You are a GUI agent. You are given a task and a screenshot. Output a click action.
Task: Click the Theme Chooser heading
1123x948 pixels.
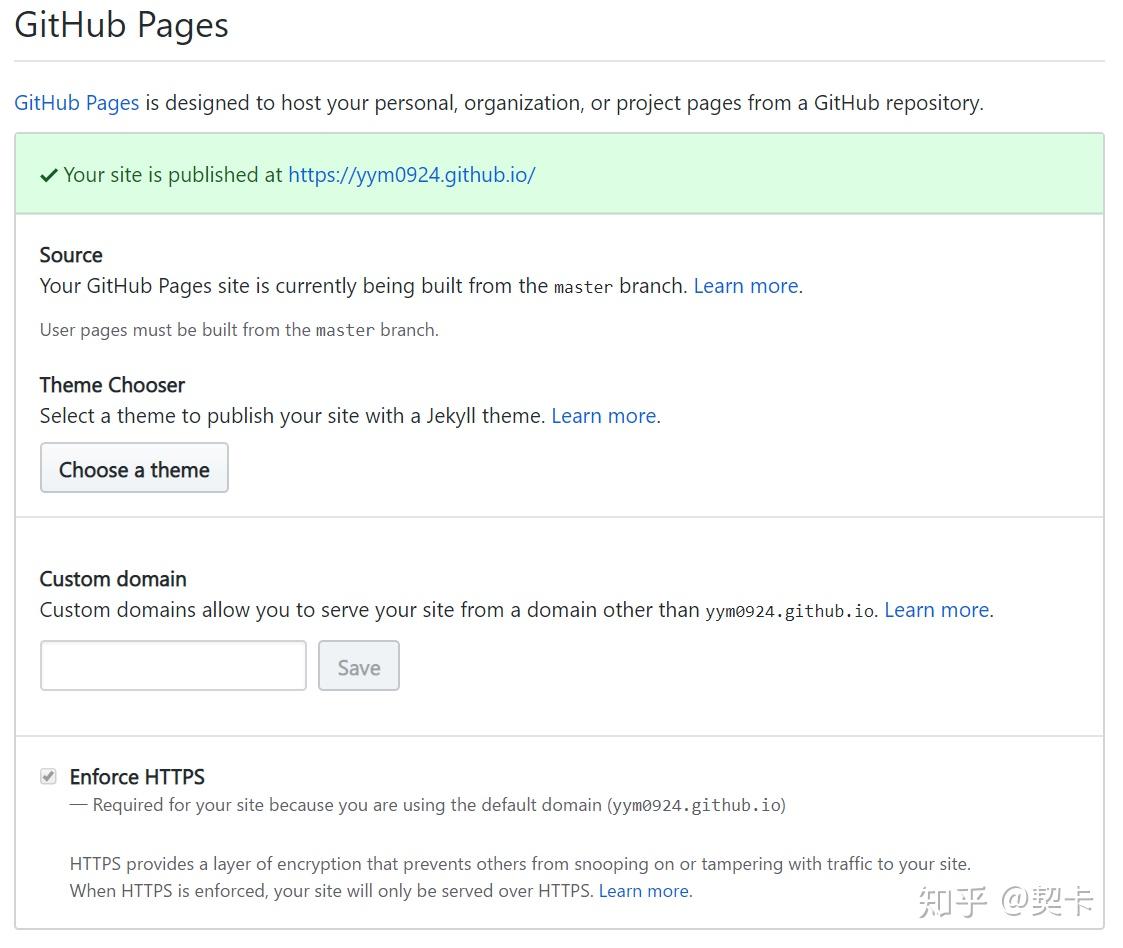pyautogui.click(x=112, y=385)
